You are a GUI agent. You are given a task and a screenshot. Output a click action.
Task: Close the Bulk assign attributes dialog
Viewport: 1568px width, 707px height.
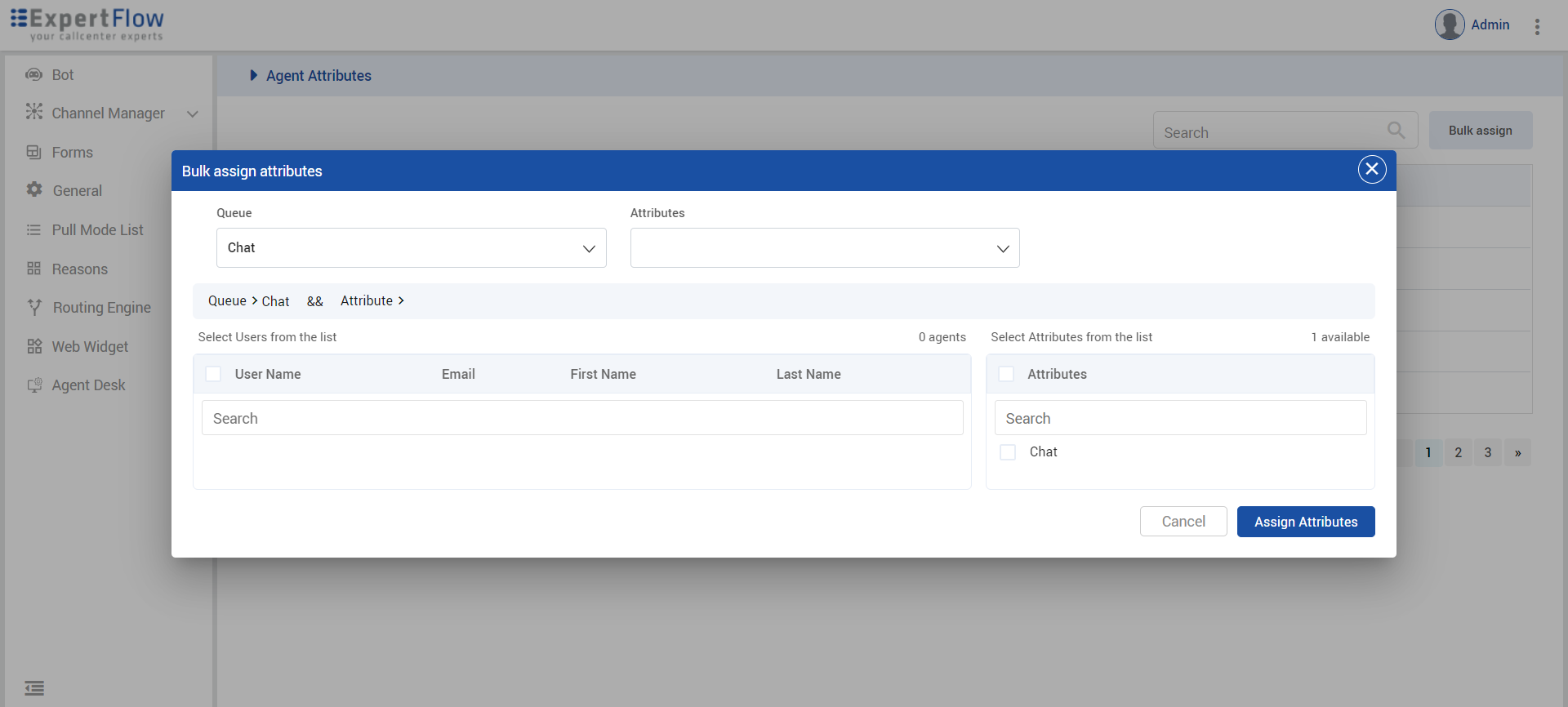1372,169
